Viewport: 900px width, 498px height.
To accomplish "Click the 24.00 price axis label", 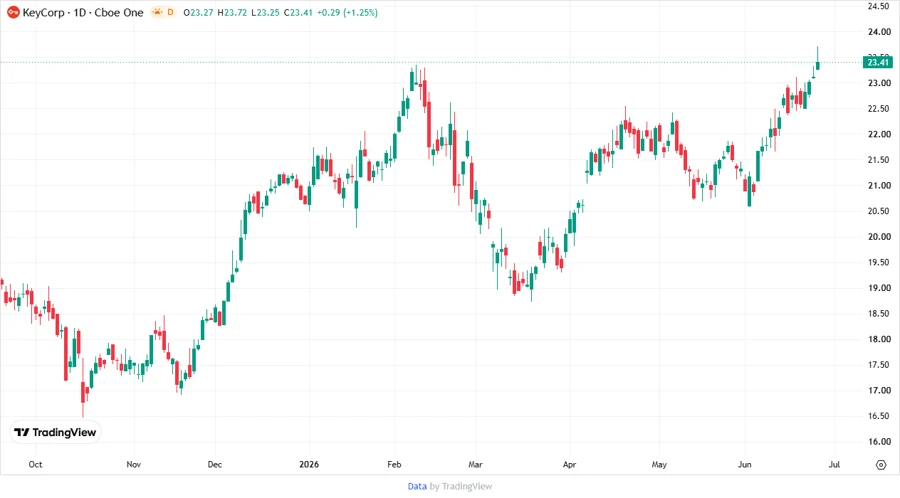I will tap(879, 32).
